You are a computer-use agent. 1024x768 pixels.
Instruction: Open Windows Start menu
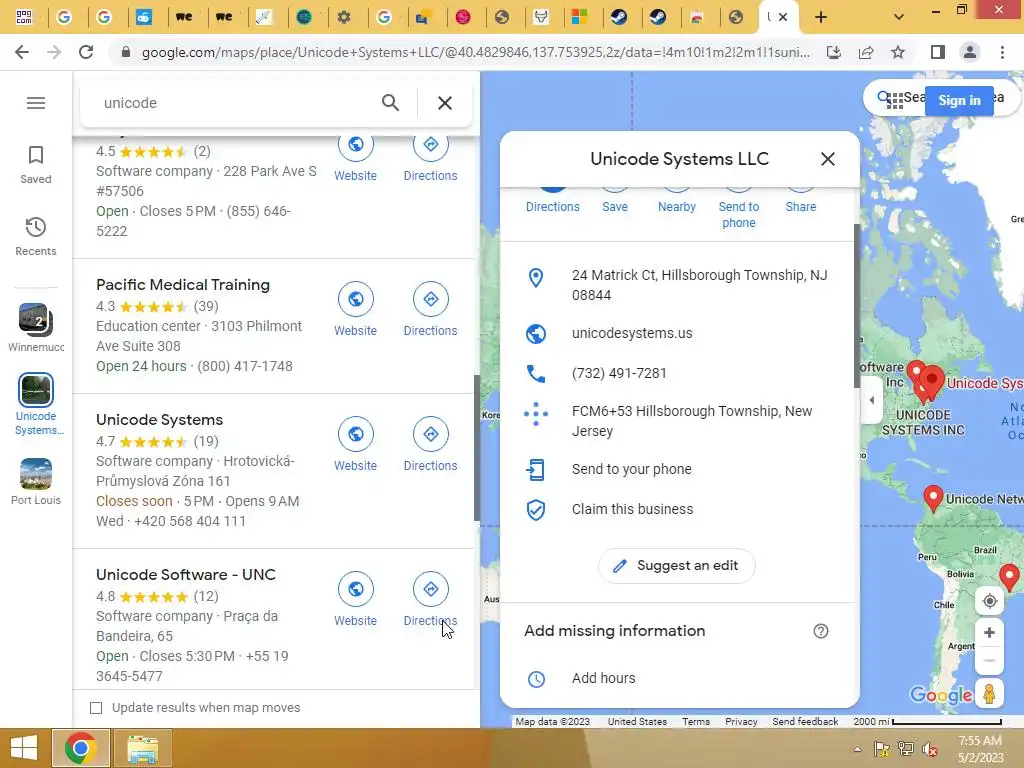coord(24,748)
